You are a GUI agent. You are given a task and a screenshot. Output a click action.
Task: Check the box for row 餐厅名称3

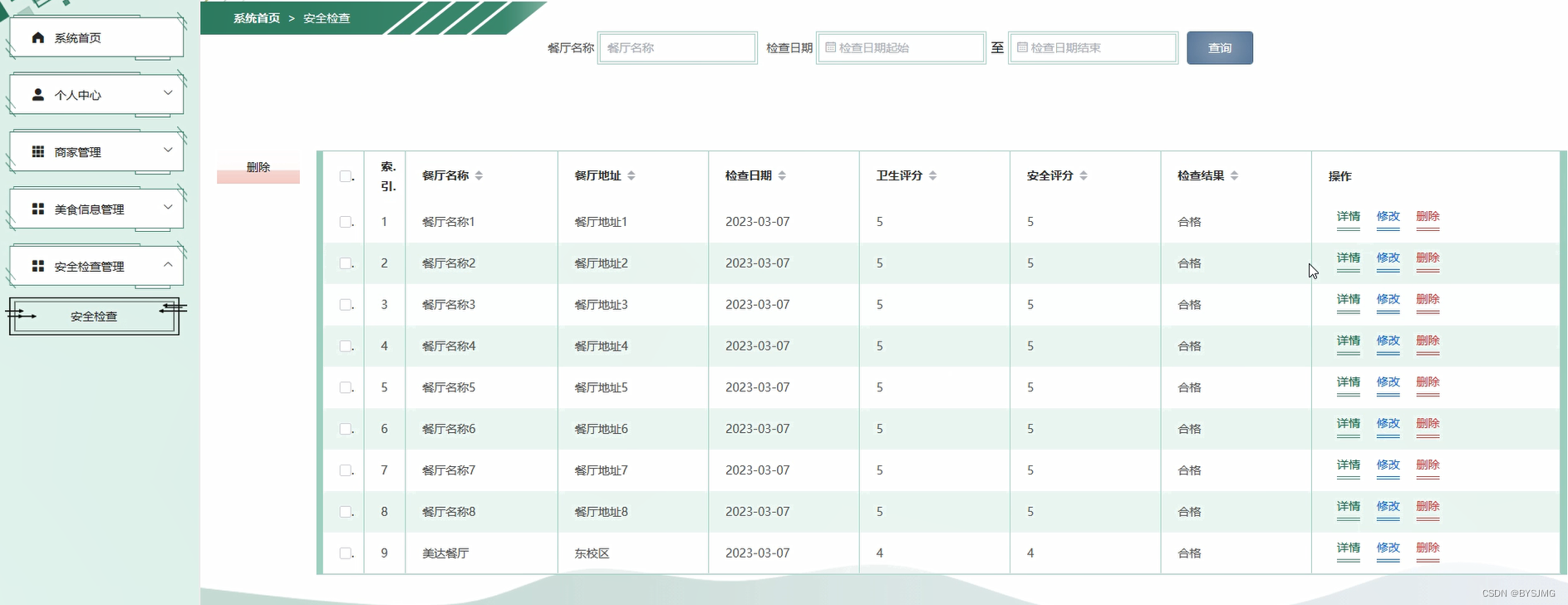tap(345, 305)
